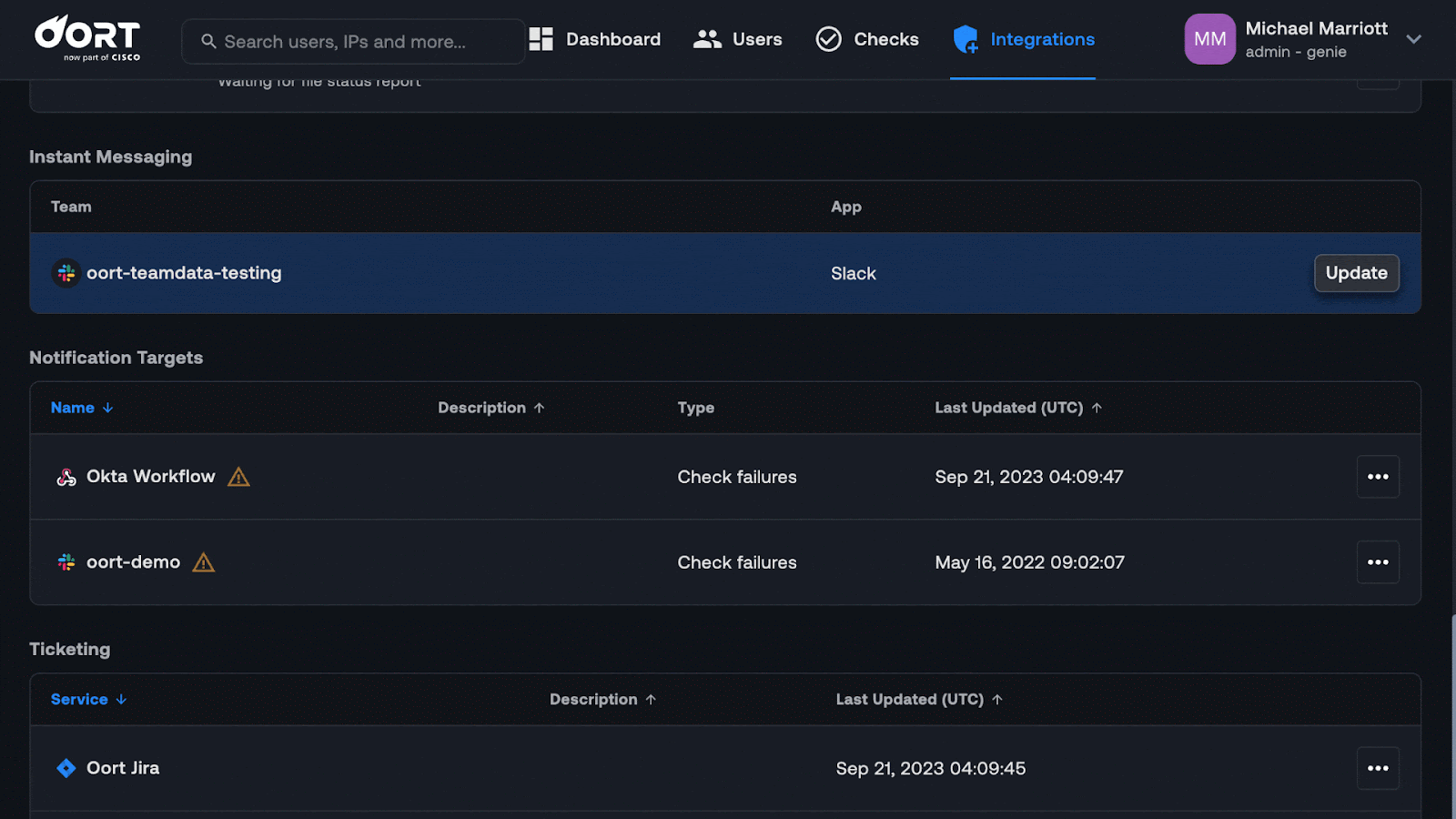Switch to the Checks tab
The width and height of the screenshot is (1456, 819).
click(x=867, y=39)
